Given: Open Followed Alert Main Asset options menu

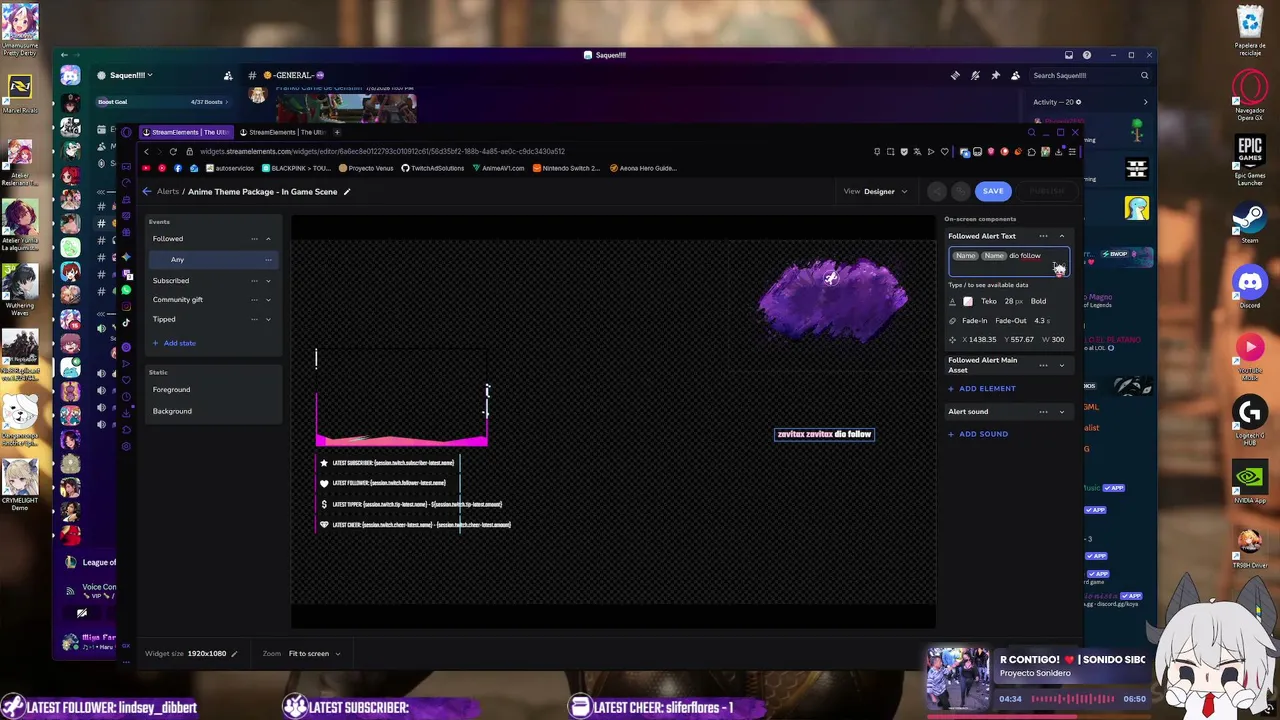Looking at the screenshot, I should [x=1043, y=365].
